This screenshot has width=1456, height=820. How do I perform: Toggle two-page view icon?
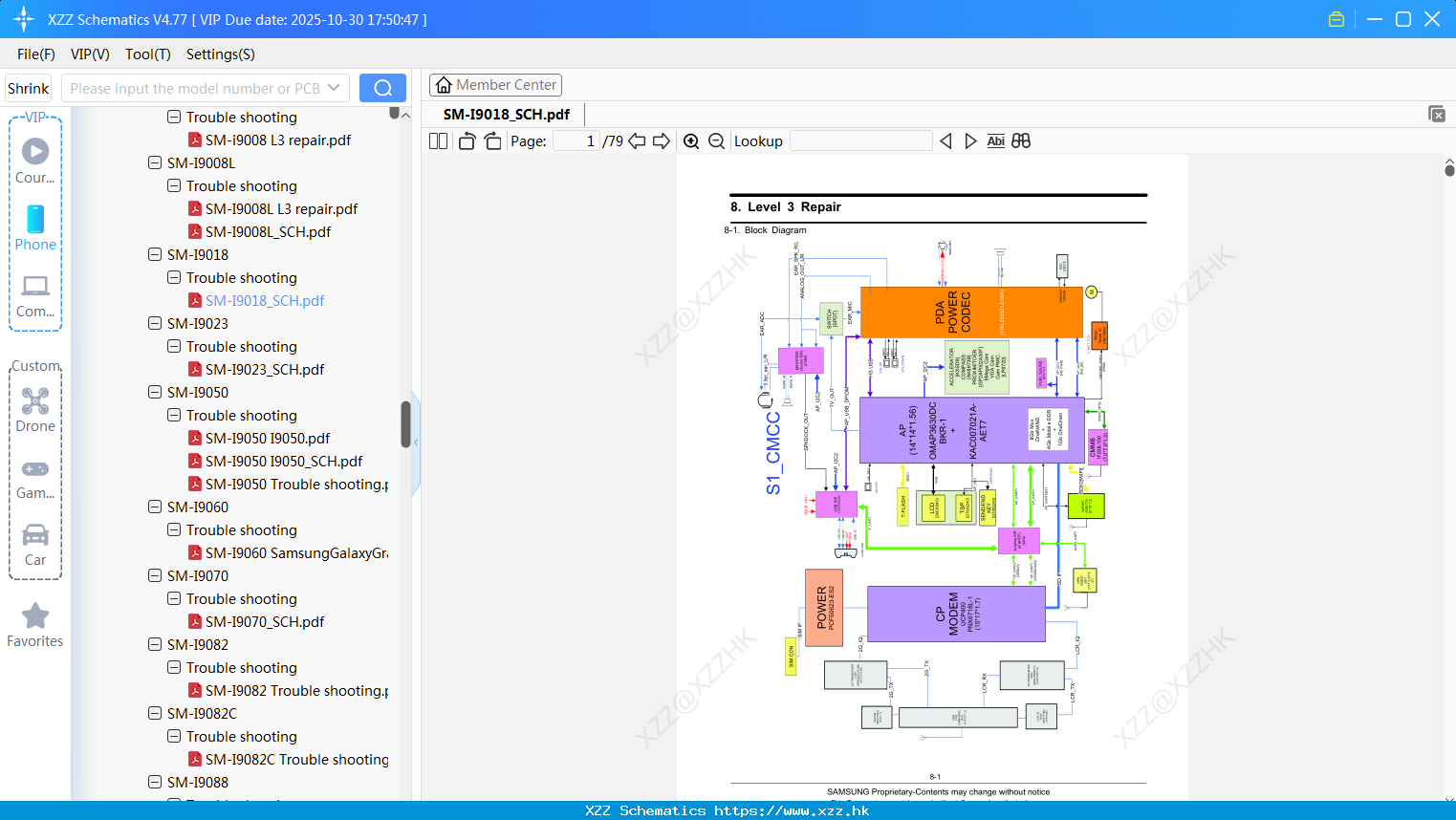click(x=438, y=141)
